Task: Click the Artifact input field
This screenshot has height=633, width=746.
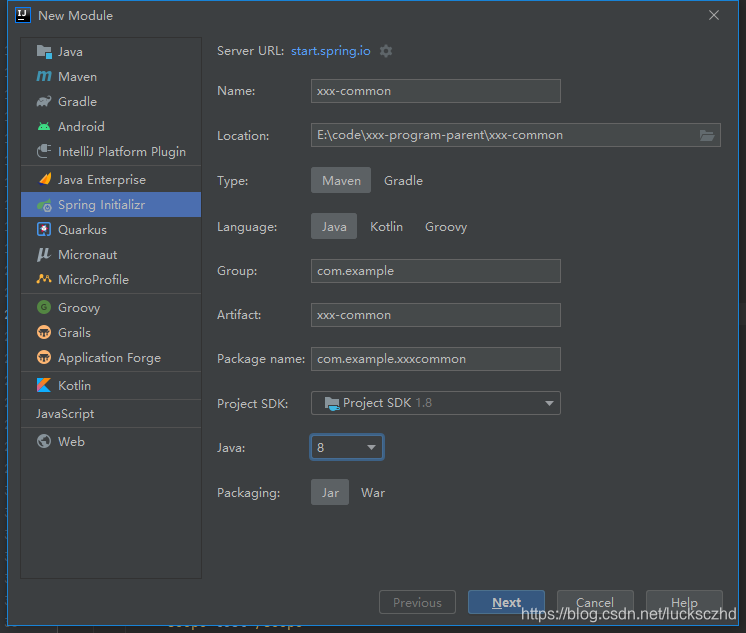Action: 436,315
